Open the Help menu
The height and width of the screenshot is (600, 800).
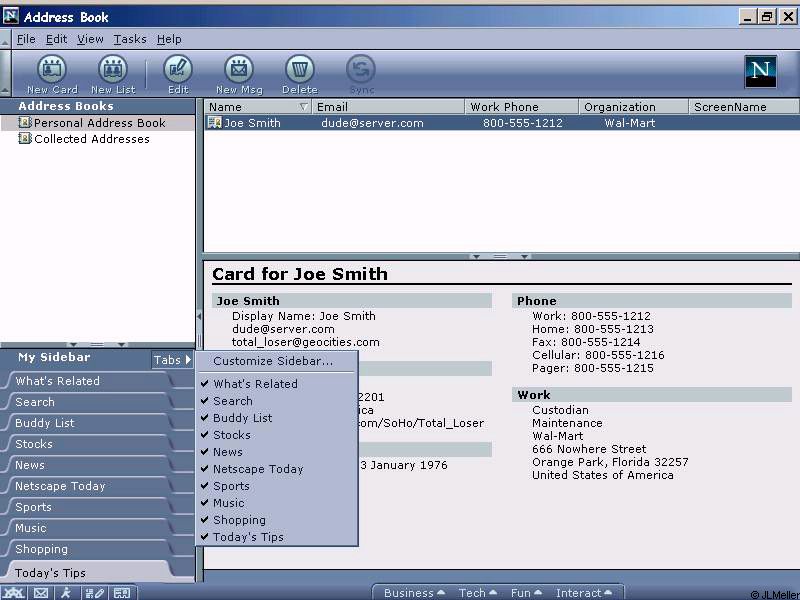pyautogui.click(x=169, y=39)
